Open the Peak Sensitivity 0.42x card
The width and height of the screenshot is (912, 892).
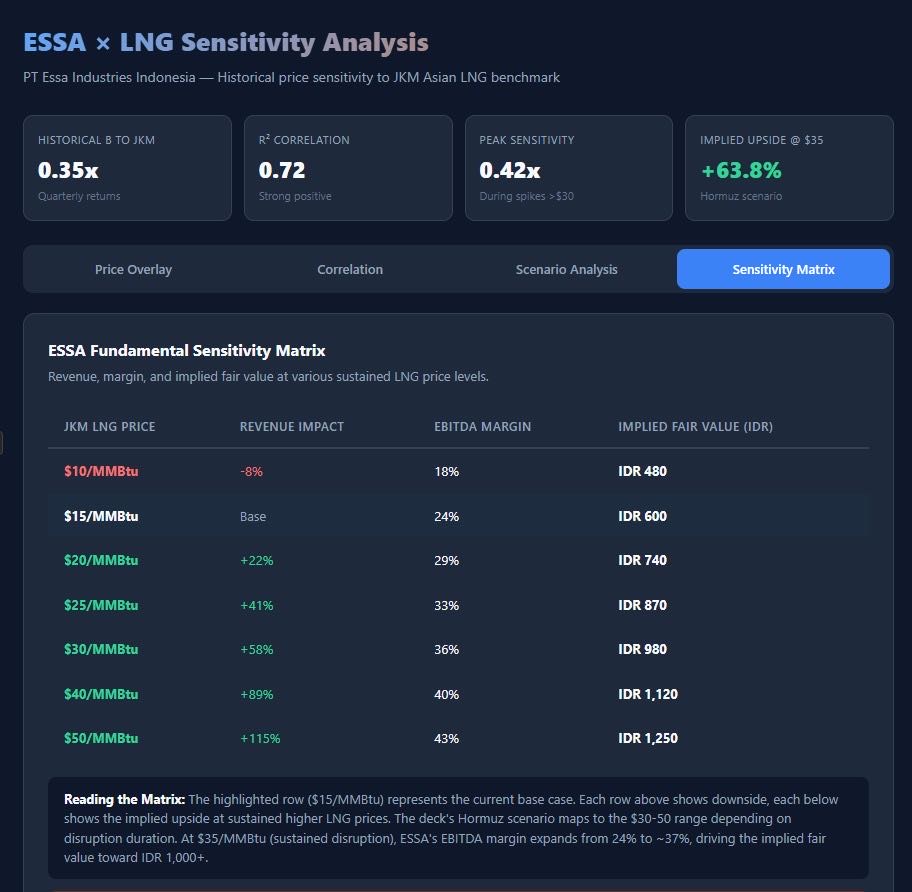(569, 168)
